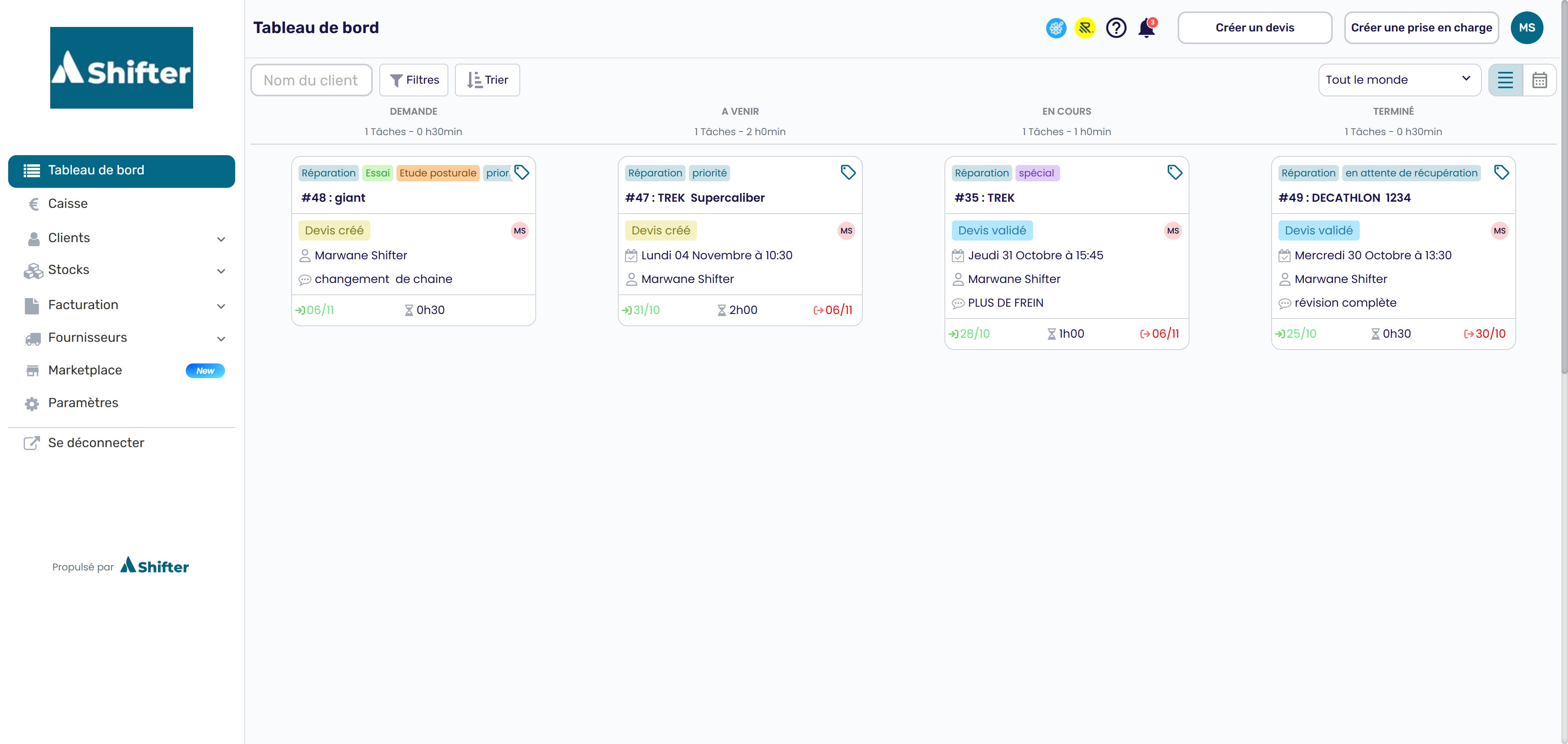Viewport: 1568px width, 744px height.
Task: Click tag icon on #47 TREK Supercaliber card
Action: (848, 172)
